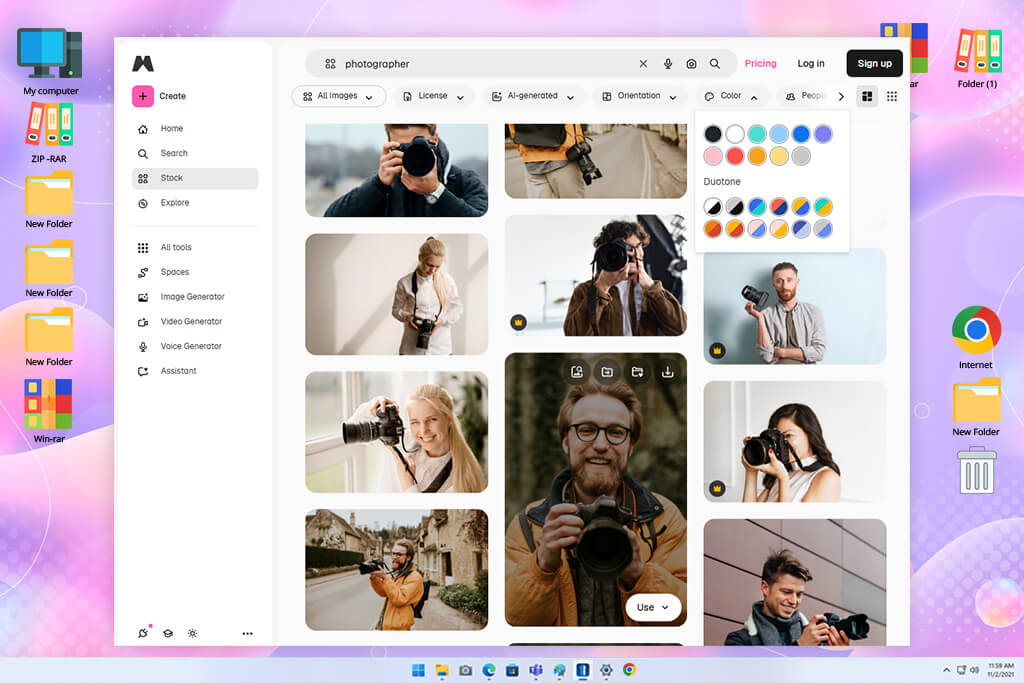The image size is (1024, 683).
Task: Select Stock in sidebar
Action: 195,178
